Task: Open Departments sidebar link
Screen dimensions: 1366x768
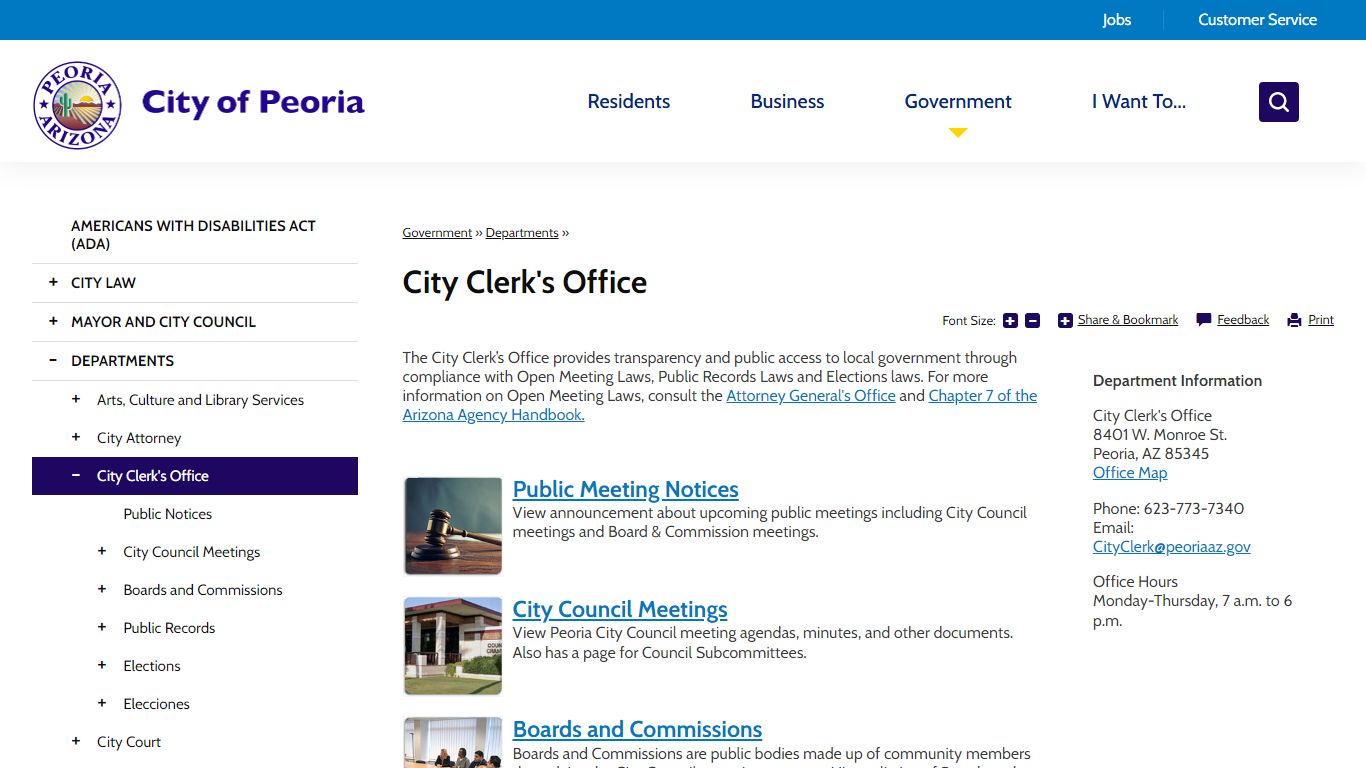Action: coord(122,361)
